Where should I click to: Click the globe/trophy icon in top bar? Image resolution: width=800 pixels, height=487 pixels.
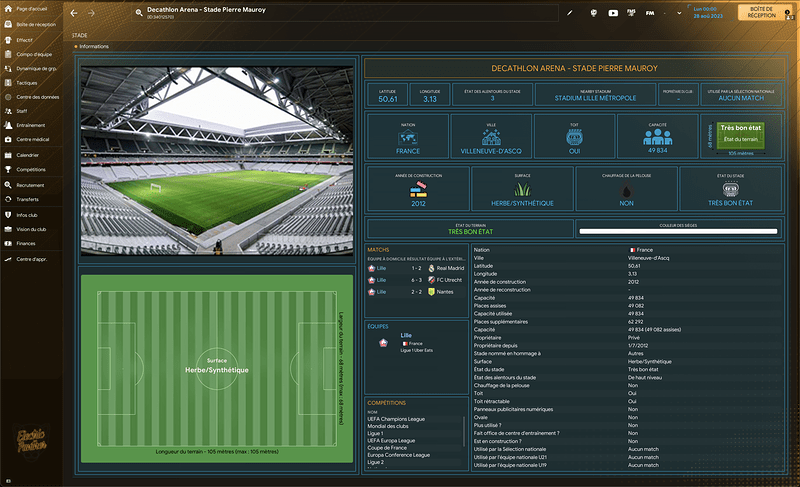pyautogui.click(x=593, y=13)
